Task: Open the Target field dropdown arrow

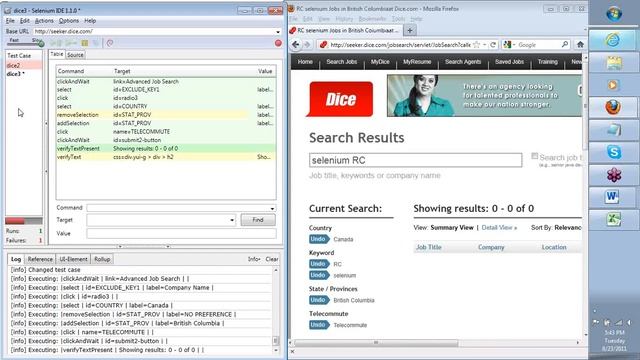Action: pyautogui.click(x=232, y=220)
